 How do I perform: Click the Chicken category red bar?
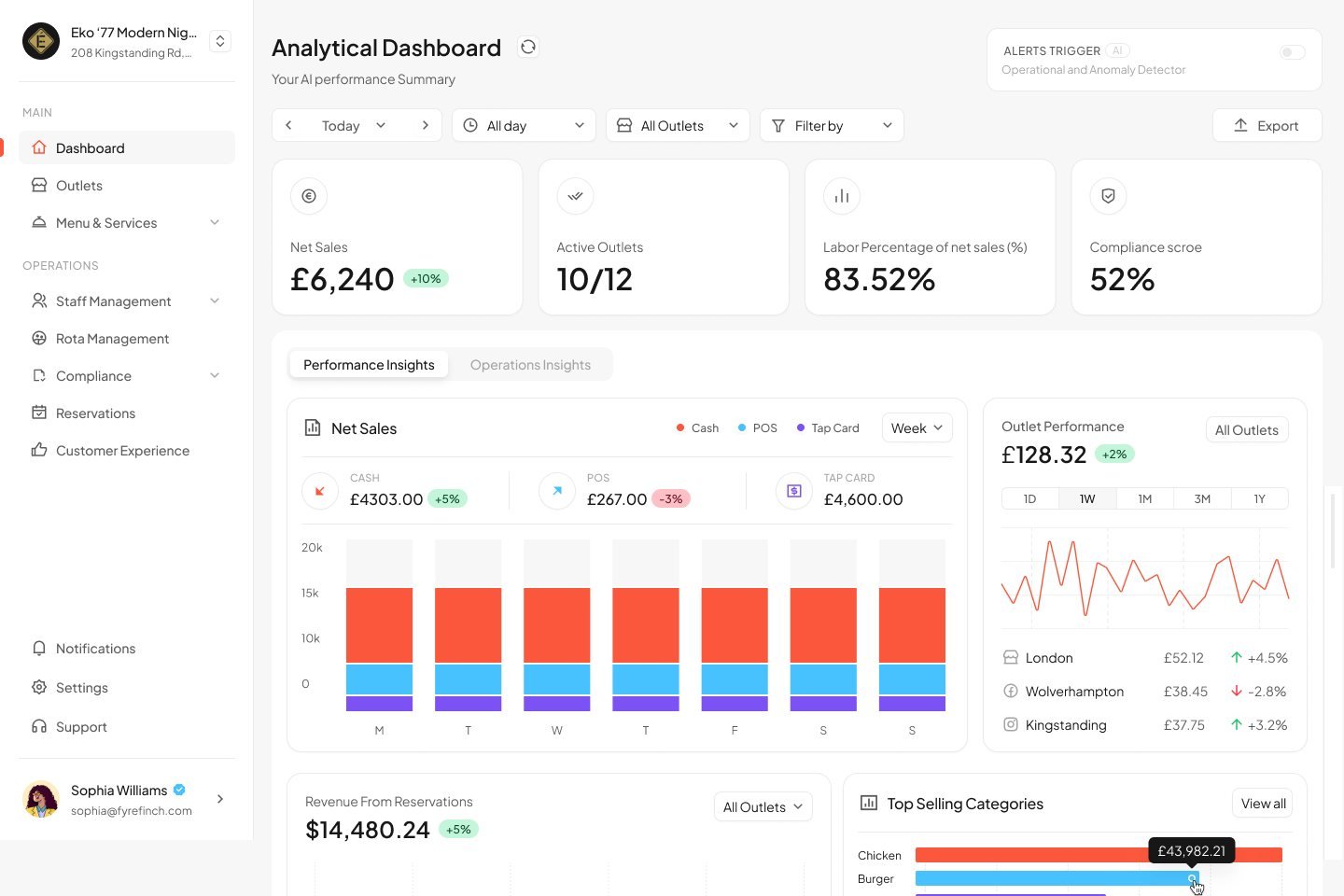(x=1099, y=854)
